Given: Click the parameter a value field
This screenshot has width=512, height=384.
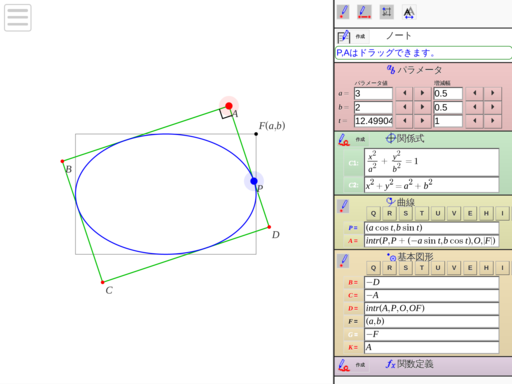Looking at the screenshot, I should 373,94.
